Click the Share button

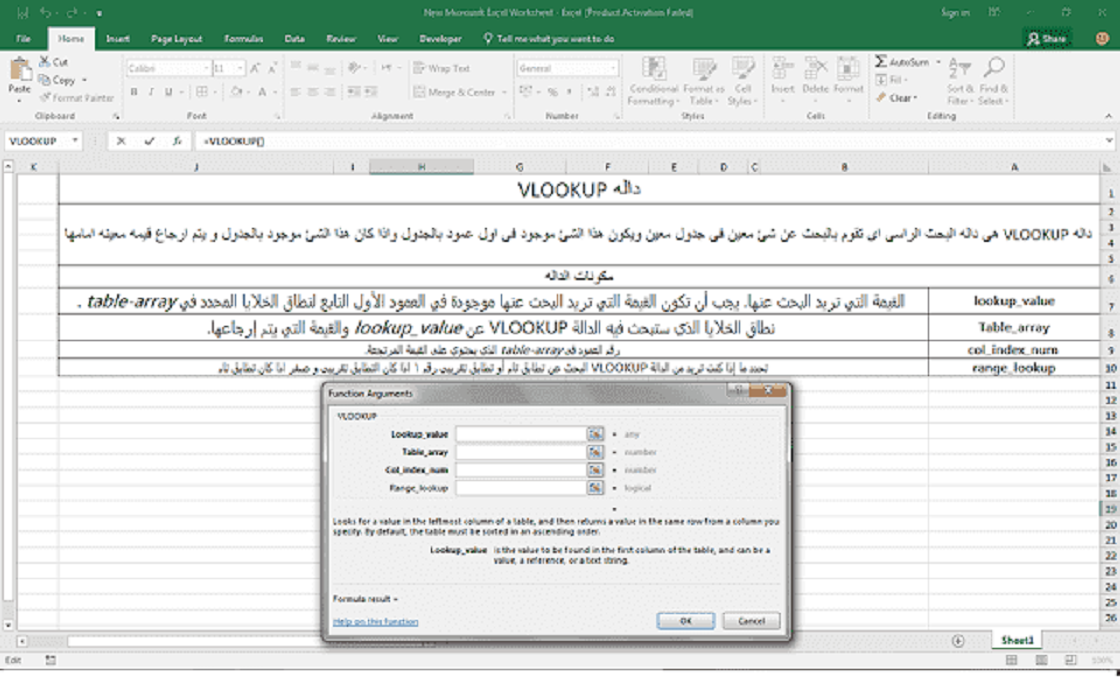pyautogui.click(x=1046, y=39)
